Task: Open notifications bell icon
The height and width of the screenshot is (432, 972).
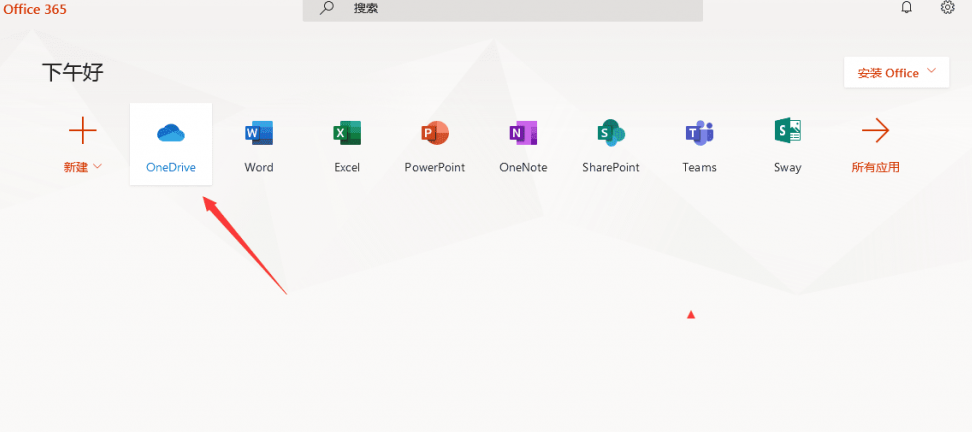Action: point(906,8)
